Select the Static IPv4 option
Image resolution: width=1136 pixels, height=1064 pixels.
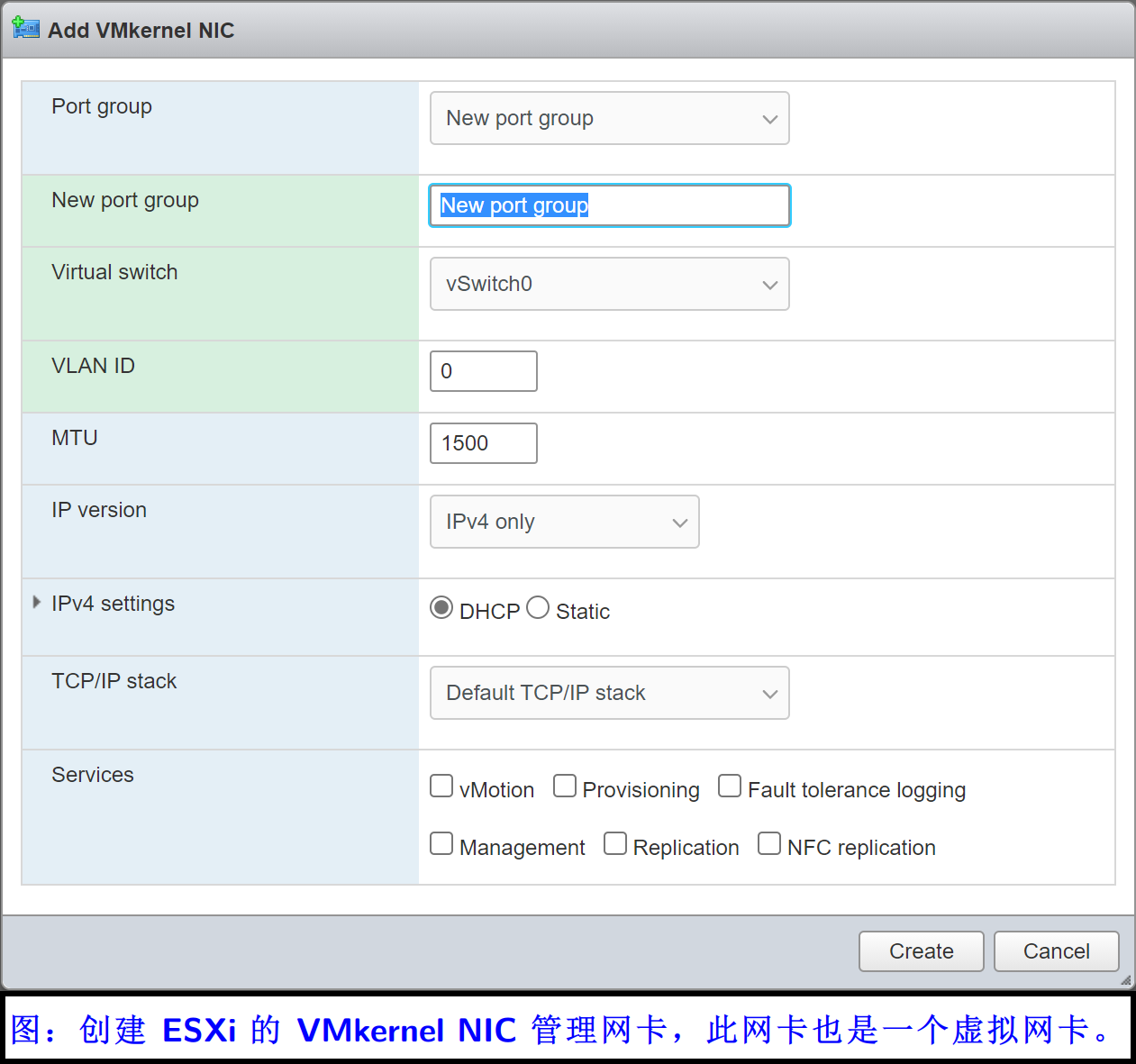538,607
